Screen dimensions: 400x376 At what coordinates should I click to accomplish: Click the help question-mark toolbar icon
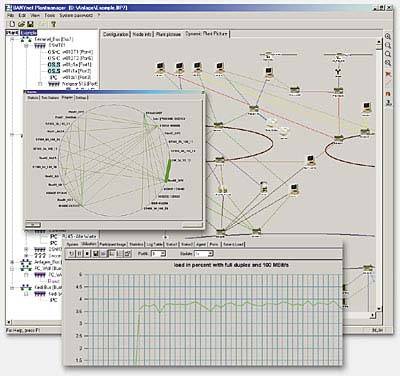[53, 24]
